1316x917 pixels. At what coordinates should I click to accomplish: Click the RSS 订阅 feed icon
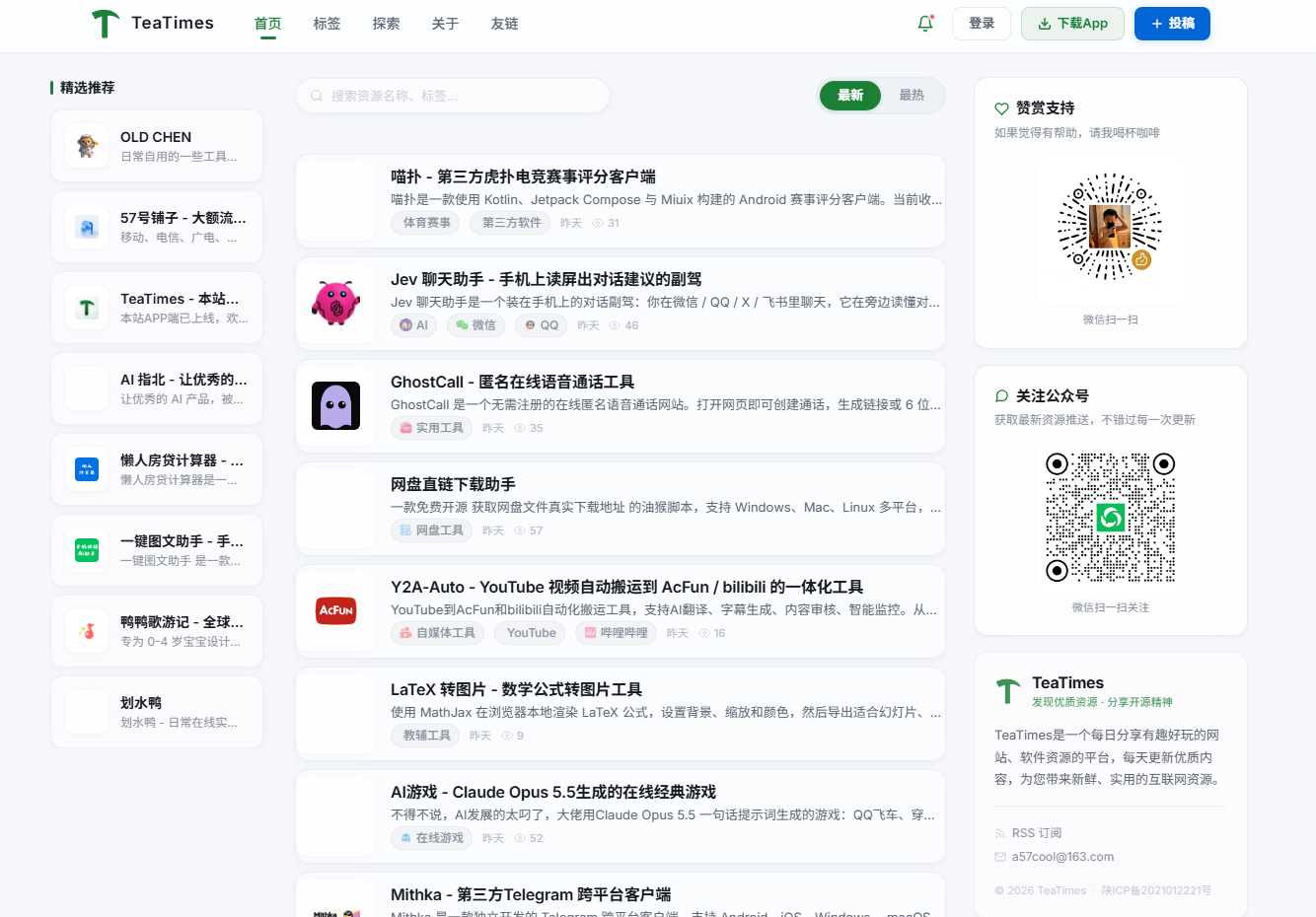click(1000, 833)
